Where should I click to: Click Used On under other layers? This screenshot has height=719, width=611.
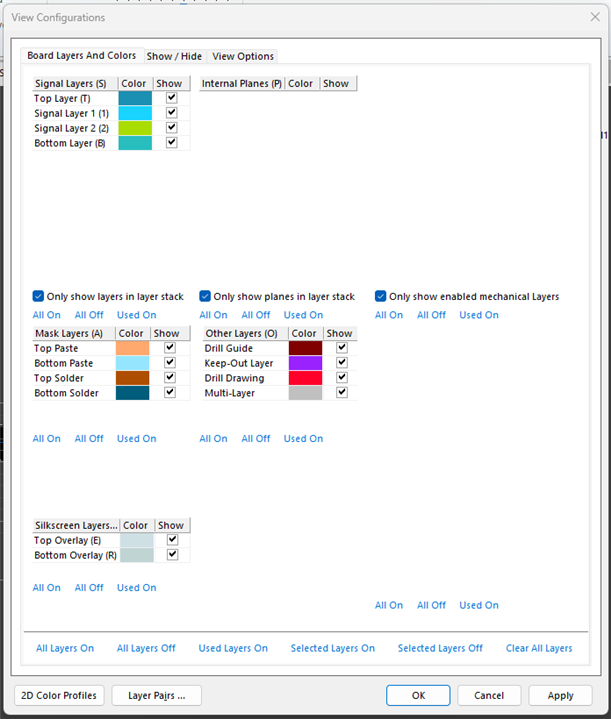click(303, 438)
